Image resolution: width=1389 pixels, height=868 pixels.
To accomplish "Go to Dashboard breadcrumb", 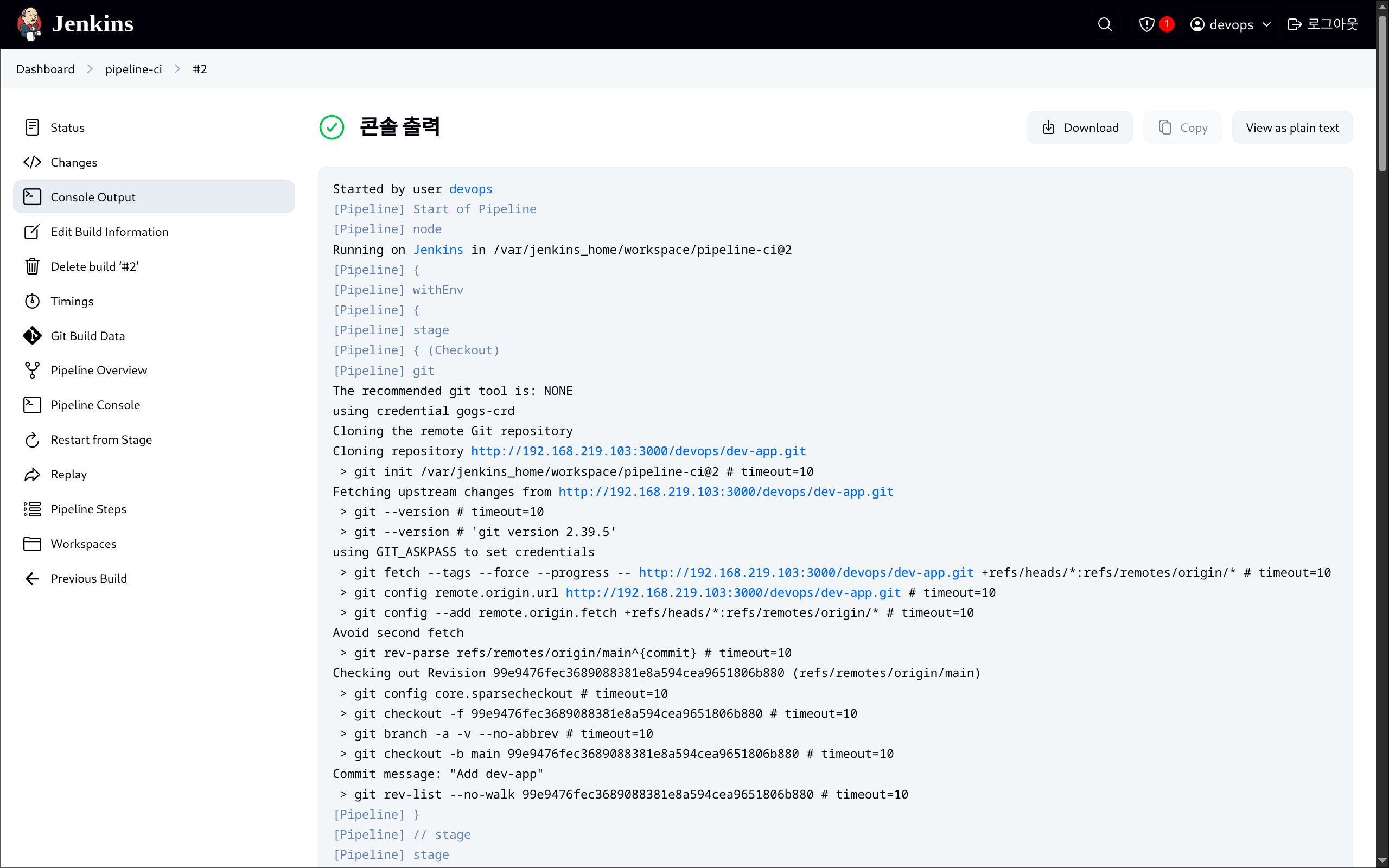I will (x=46, y=69).
